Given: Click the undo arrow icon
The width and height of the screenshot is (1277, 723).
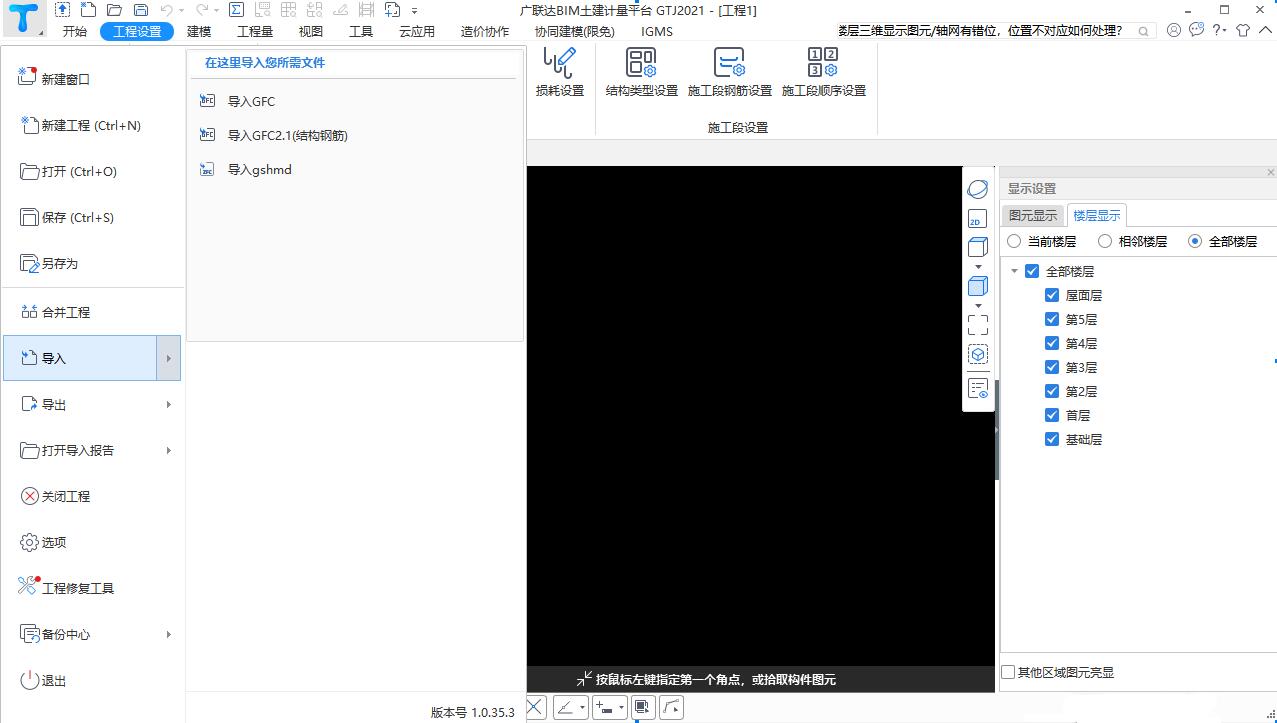Looking at the screenshot, I should [167, 10].
